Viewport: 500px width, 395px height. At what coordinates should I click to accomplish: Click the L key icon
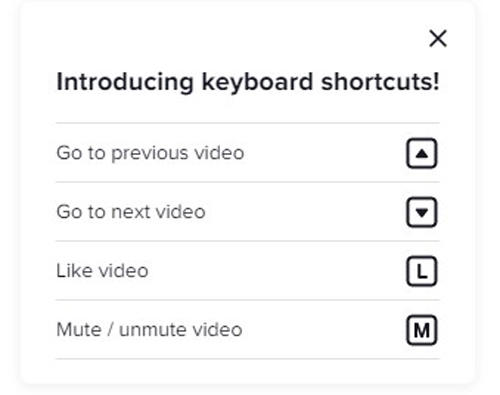point(422,271)
